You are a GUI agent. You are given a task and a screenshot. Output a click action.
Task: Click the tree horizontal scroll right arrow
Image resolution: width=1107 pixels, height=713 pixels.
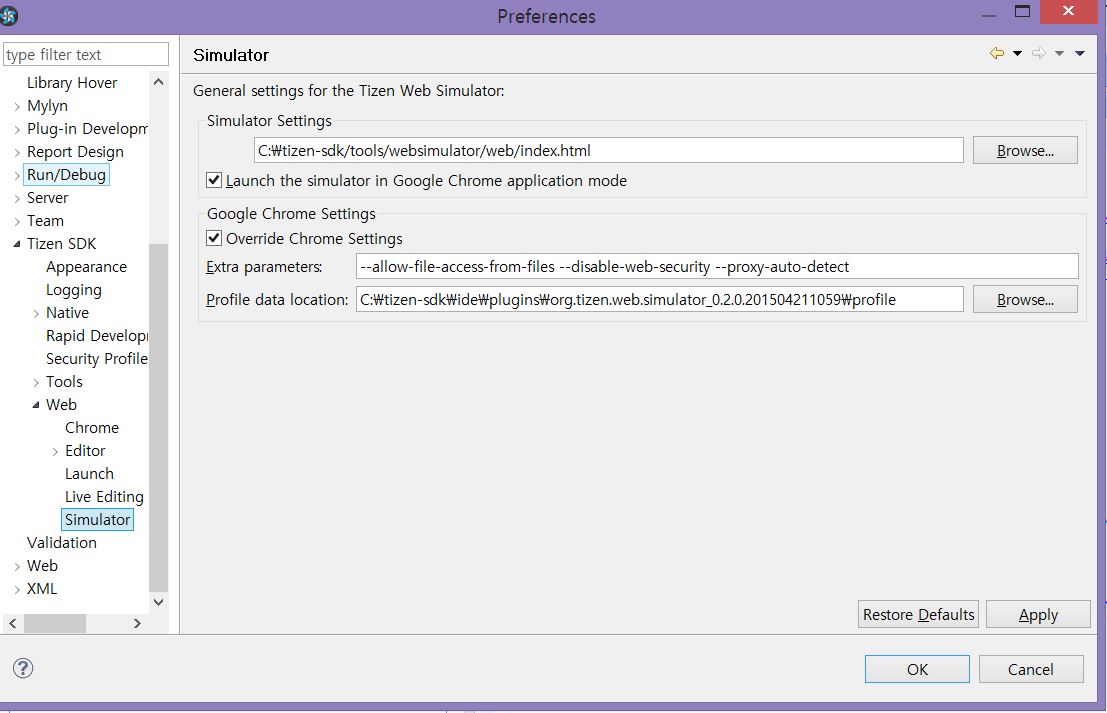coord(137,623)
